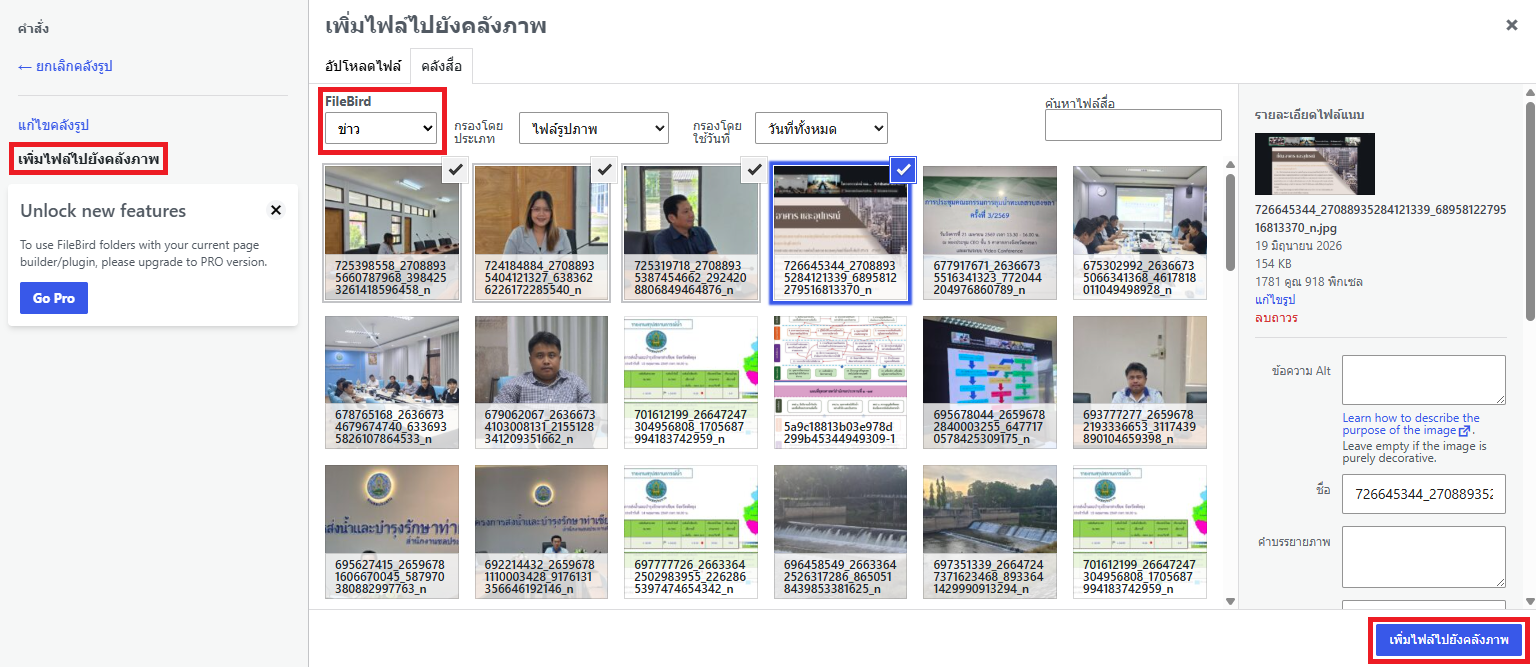Click the attachment details panel scrollbar
Screen dimensions: 1536x667
[1530, 210]
